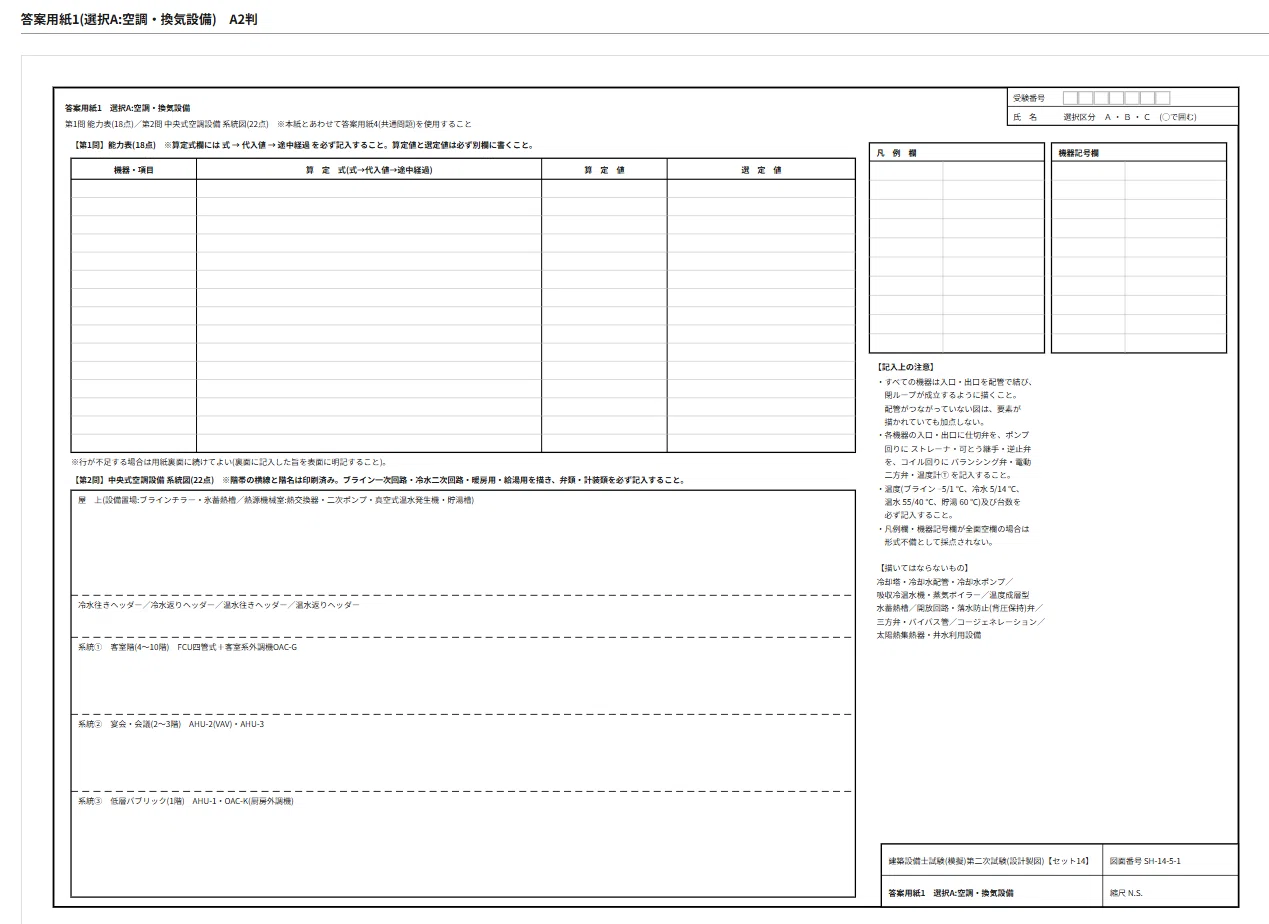Click the note starting '※行が不足する場合は'
Screen dimensions: 1269x924
pyautogui.click(x=229, y=462)
